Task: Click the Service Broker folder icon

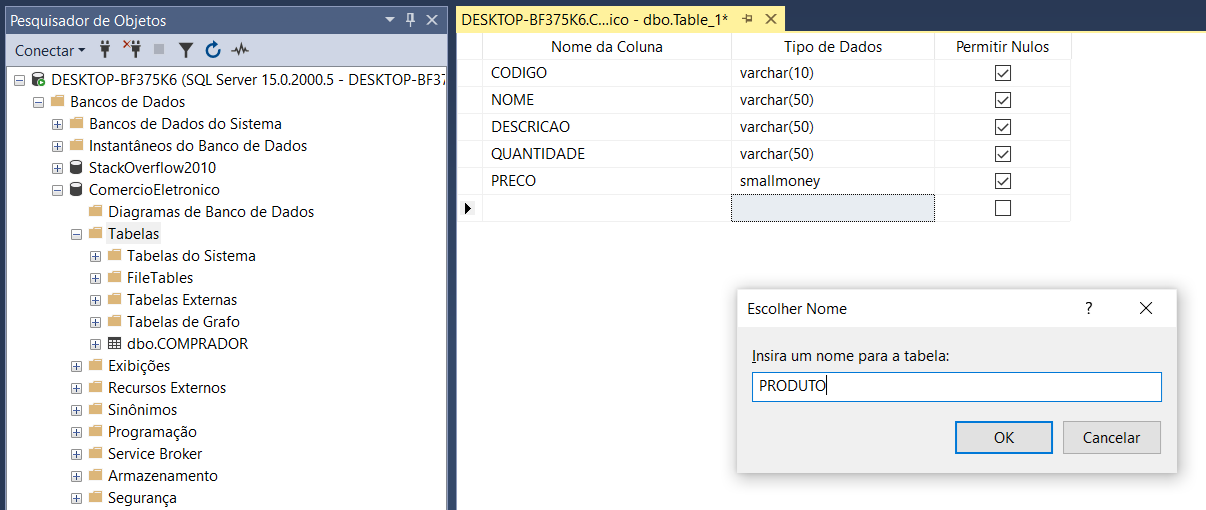Action: [95, 453]
